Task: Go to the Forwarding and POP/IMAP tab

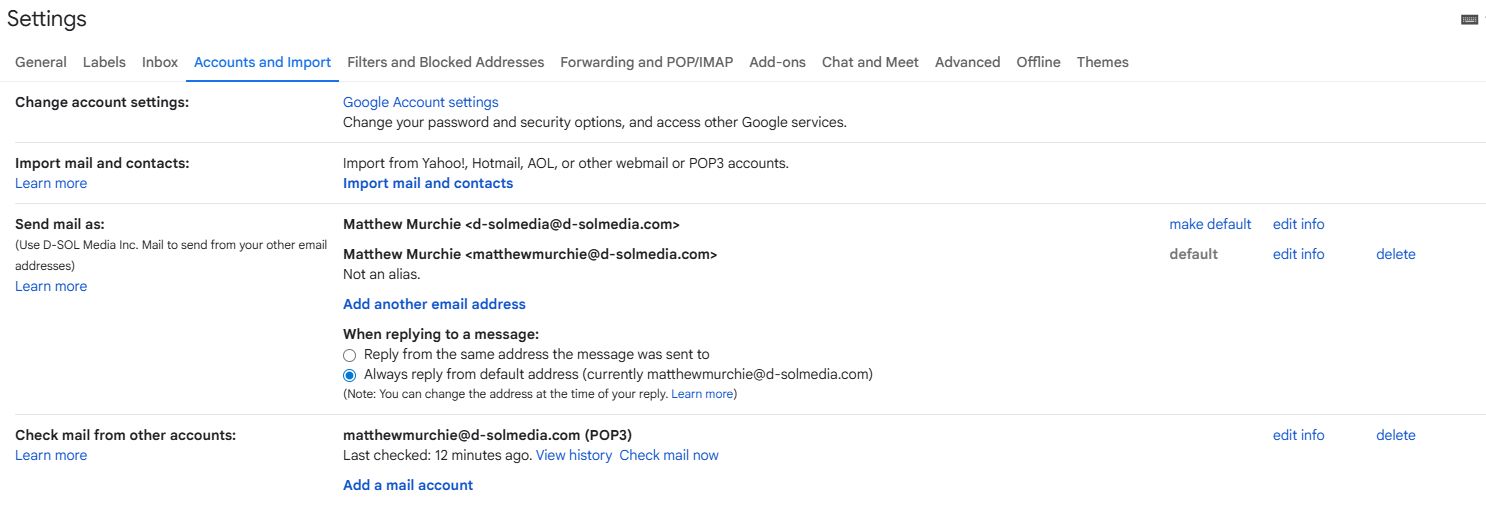Action: tap(646, 62)
